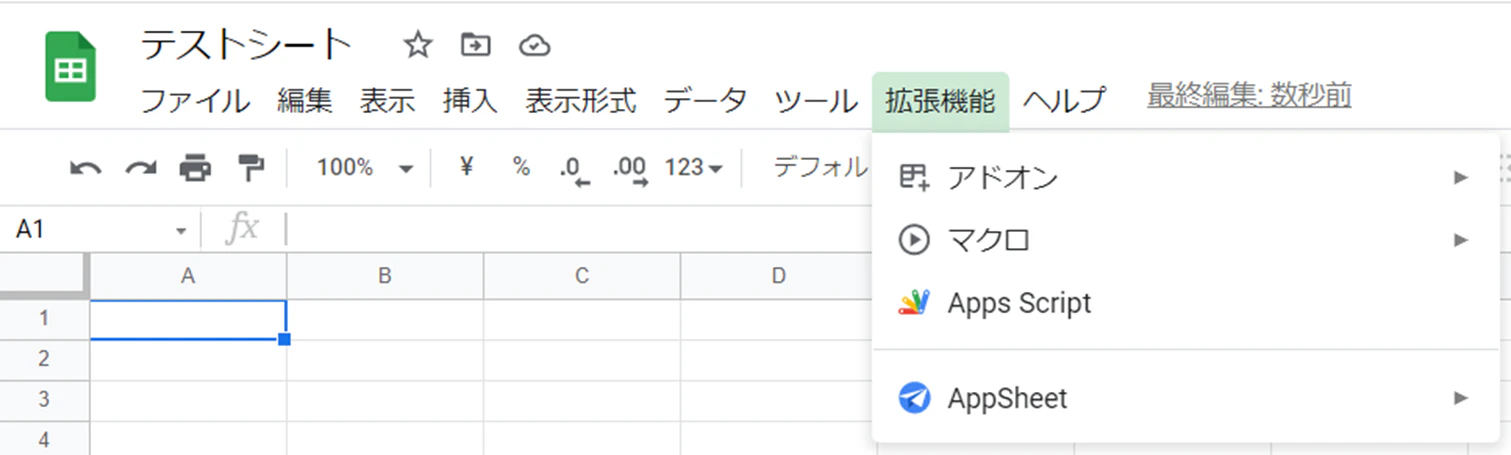The height and width of the screenshot is (455, 1511).
Task: Activate the paint format tool
Action: [250, 168]
